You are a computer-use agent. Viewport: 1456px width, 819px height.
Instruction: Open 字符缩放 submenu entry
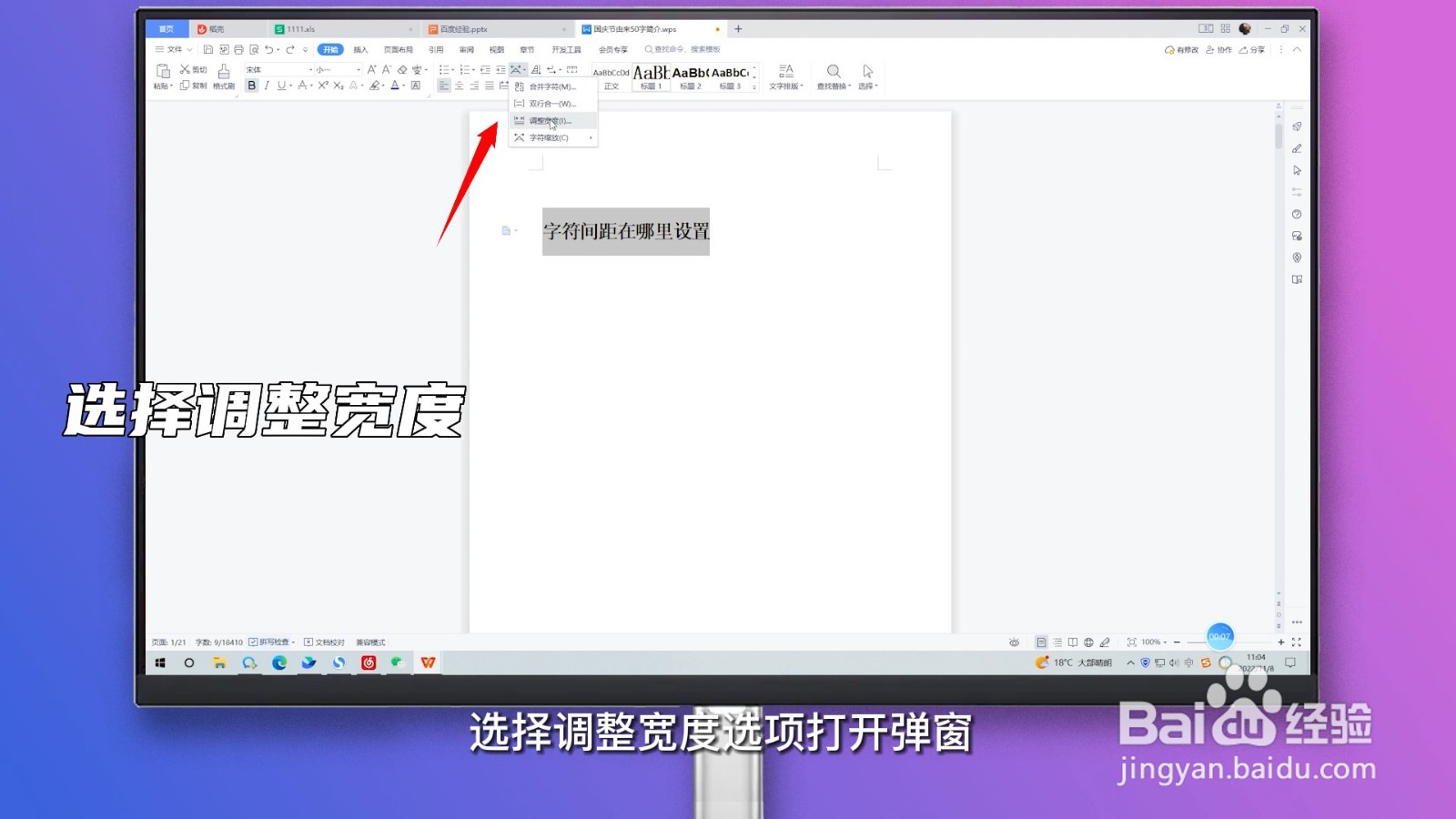pyautogui.click(x=552, y=137)
